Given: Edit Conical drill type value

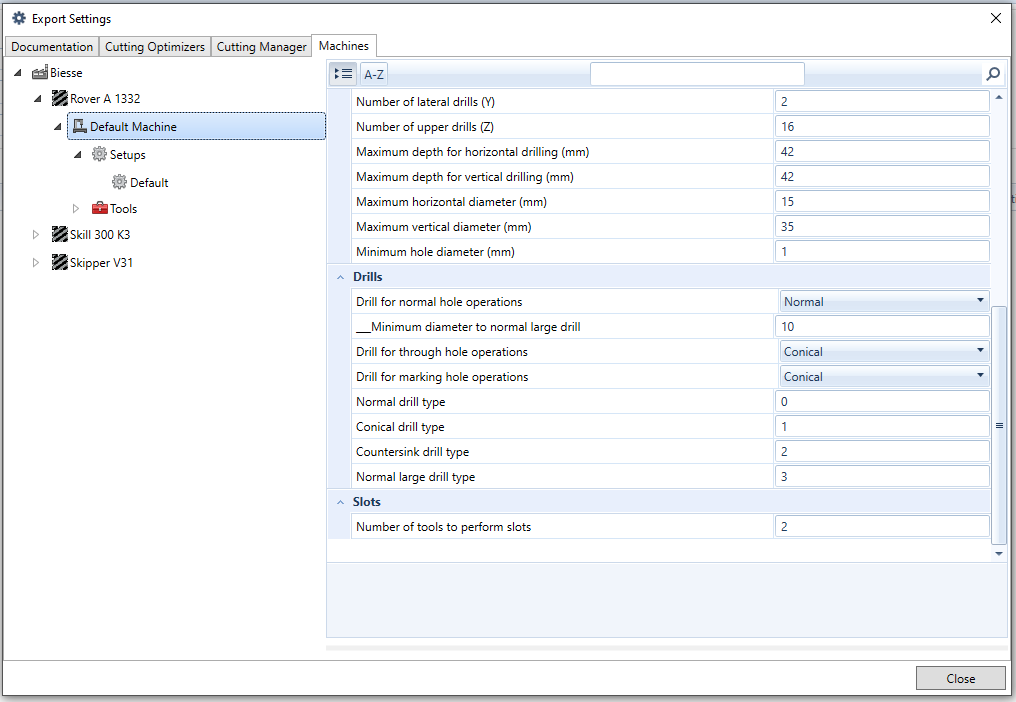Looking at the screenshot, I should (882, 427).
